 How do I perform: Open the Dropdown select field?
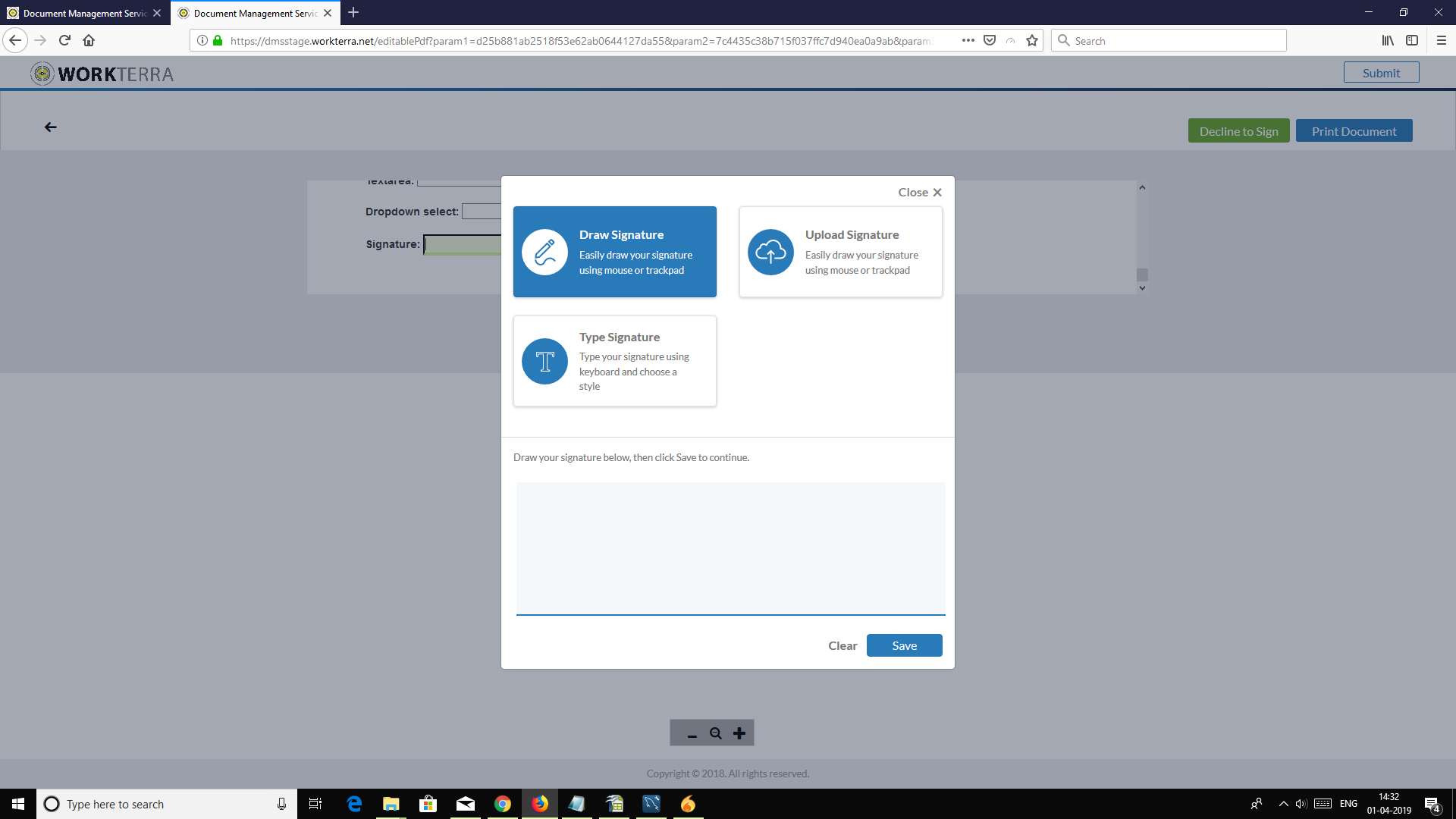click(482, 211)
